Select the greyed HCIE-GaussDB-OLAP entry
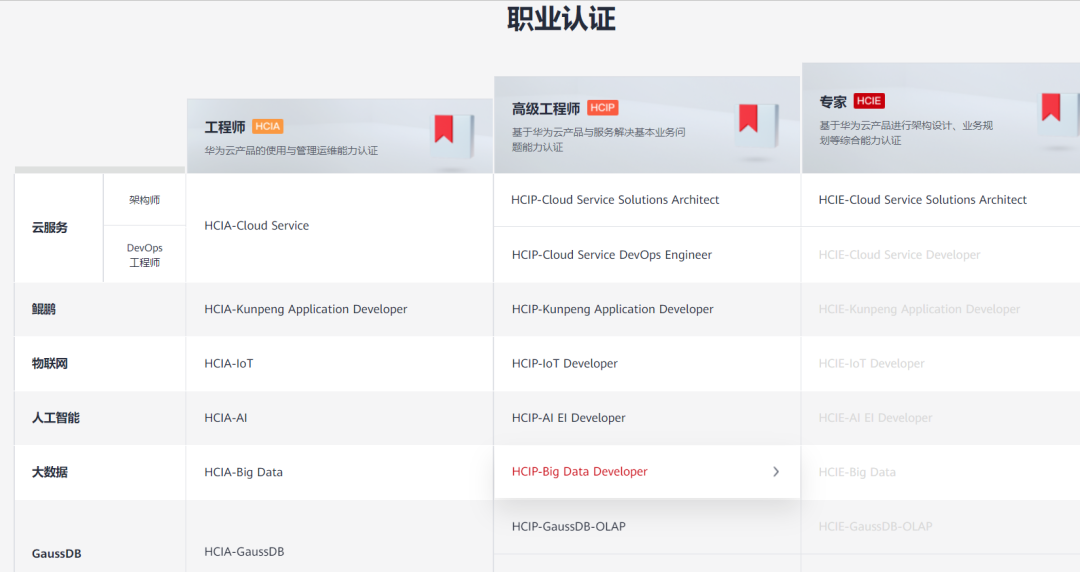Image resolution: width=1080 pixels, height=572 pixels. point(875,527)
